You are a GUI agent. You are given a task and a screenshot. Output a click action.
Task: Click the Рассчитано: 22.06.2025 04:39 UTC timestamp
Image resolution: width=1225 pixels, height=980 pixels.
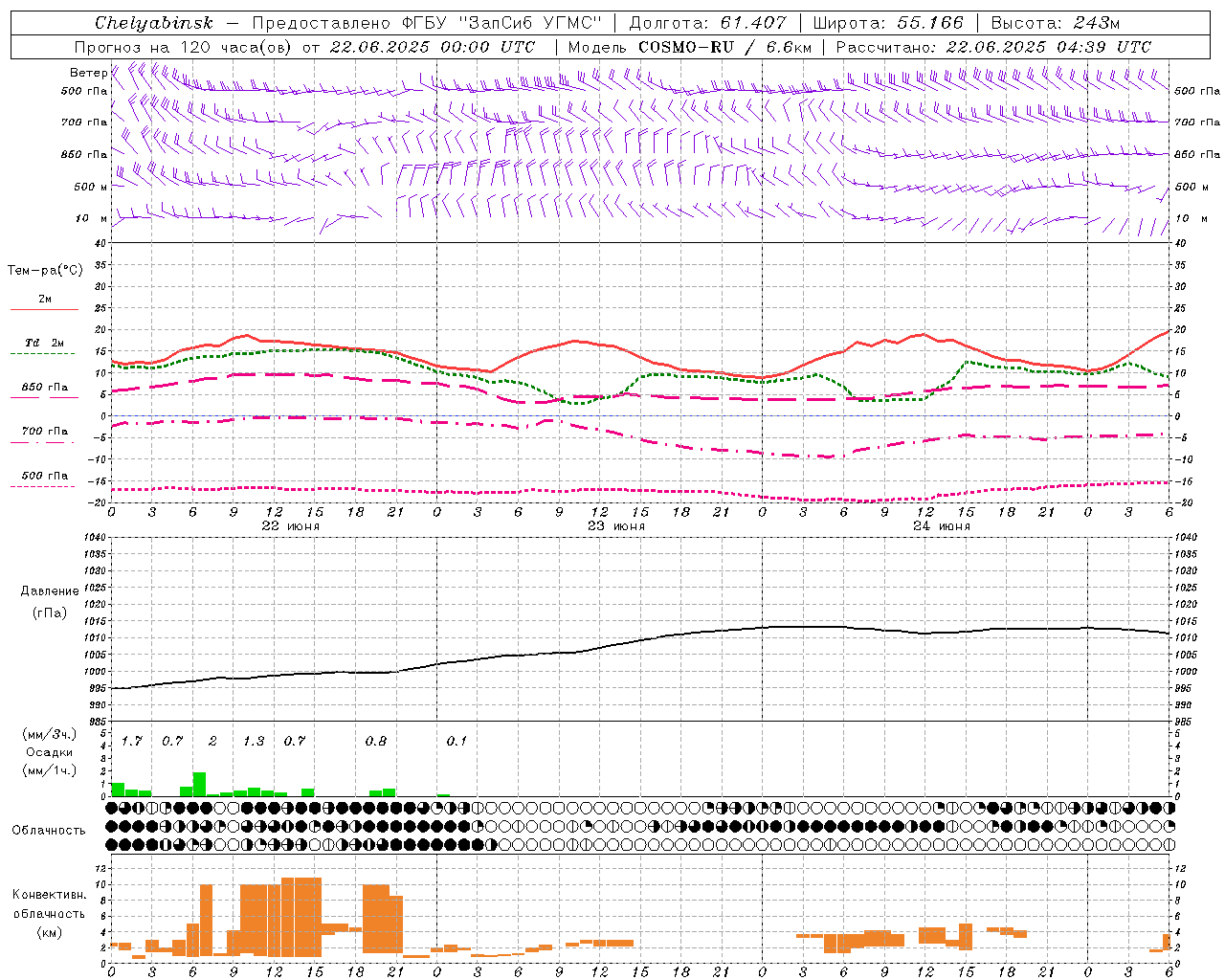click(x=993, y=47)
